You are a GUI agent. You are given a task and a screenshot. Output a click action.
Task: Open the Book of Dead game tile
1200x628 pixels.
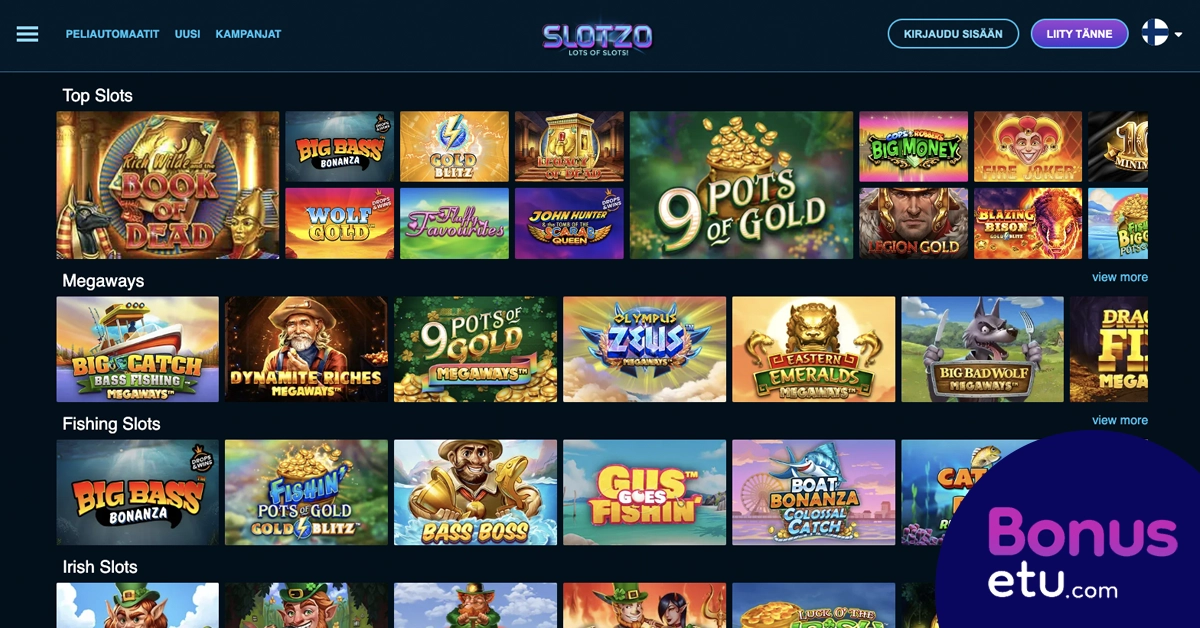(168, 185)
